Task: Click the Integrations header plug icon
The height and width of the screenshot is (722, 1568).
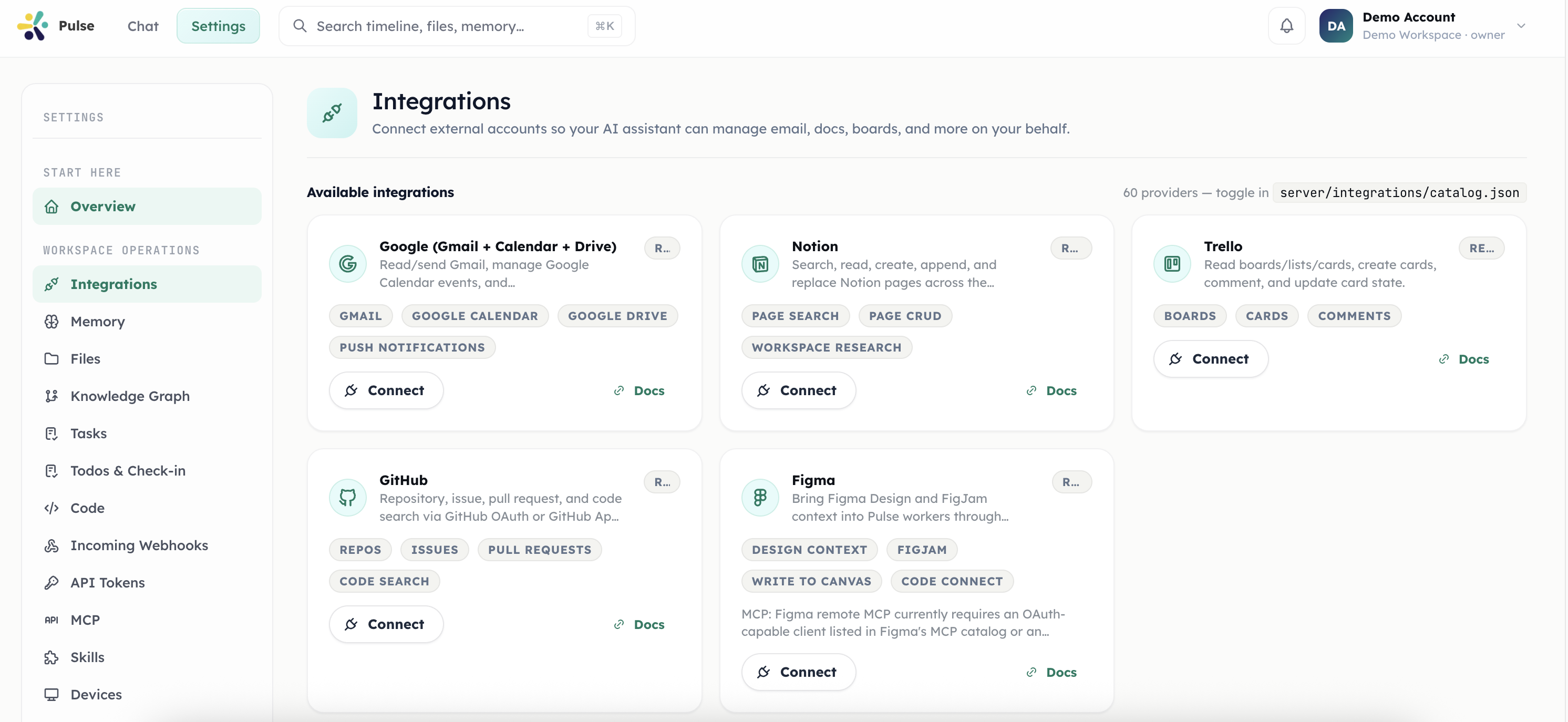Action: click(332, 112)
